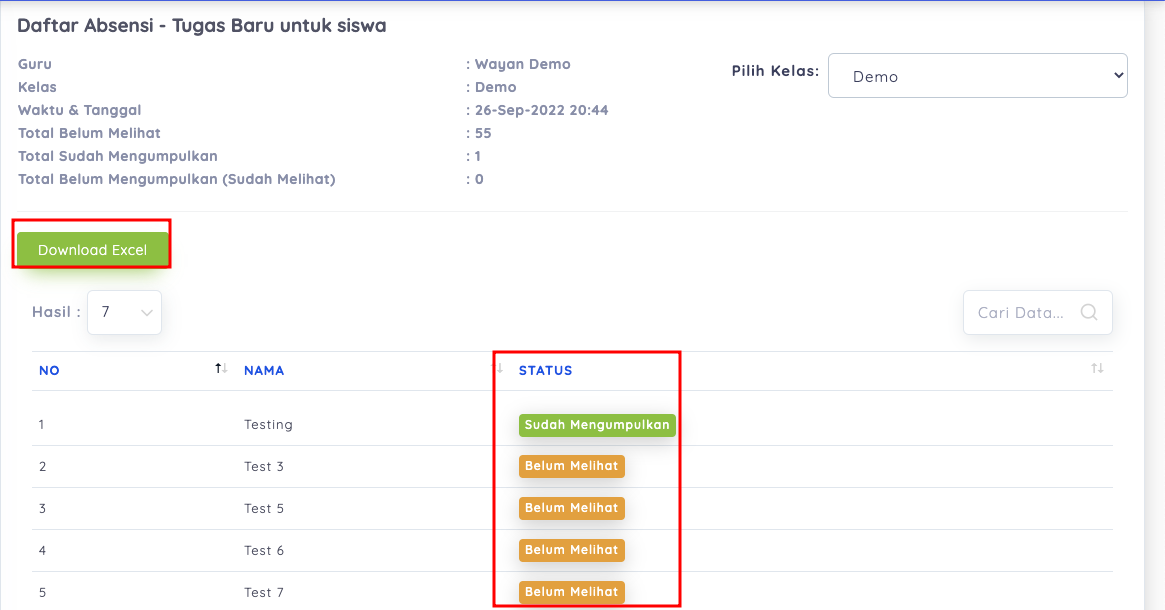The height and width of the screenshot is (610, 1165).
Task: Click the magnifier icon in search box
Action: pos(1089,312)
